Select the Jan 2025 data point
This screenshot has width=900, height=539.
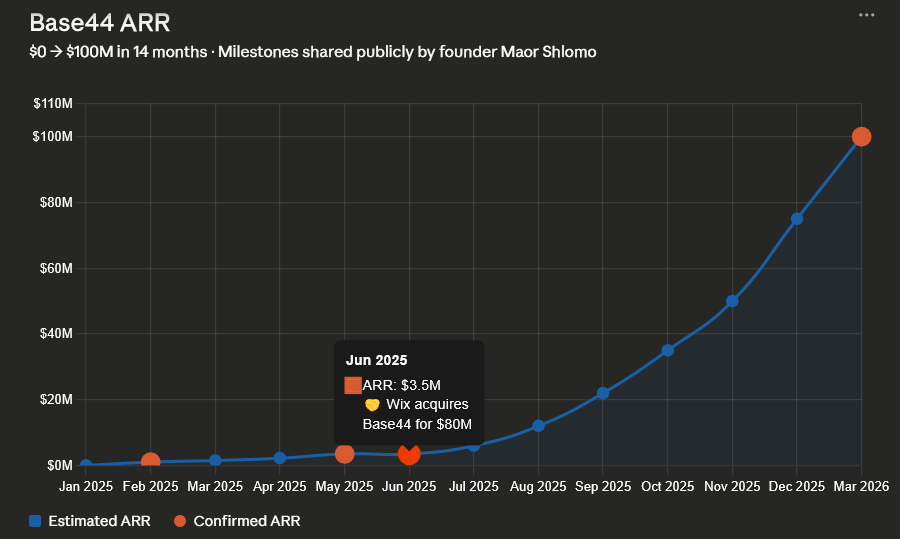(x=86, y=464)
